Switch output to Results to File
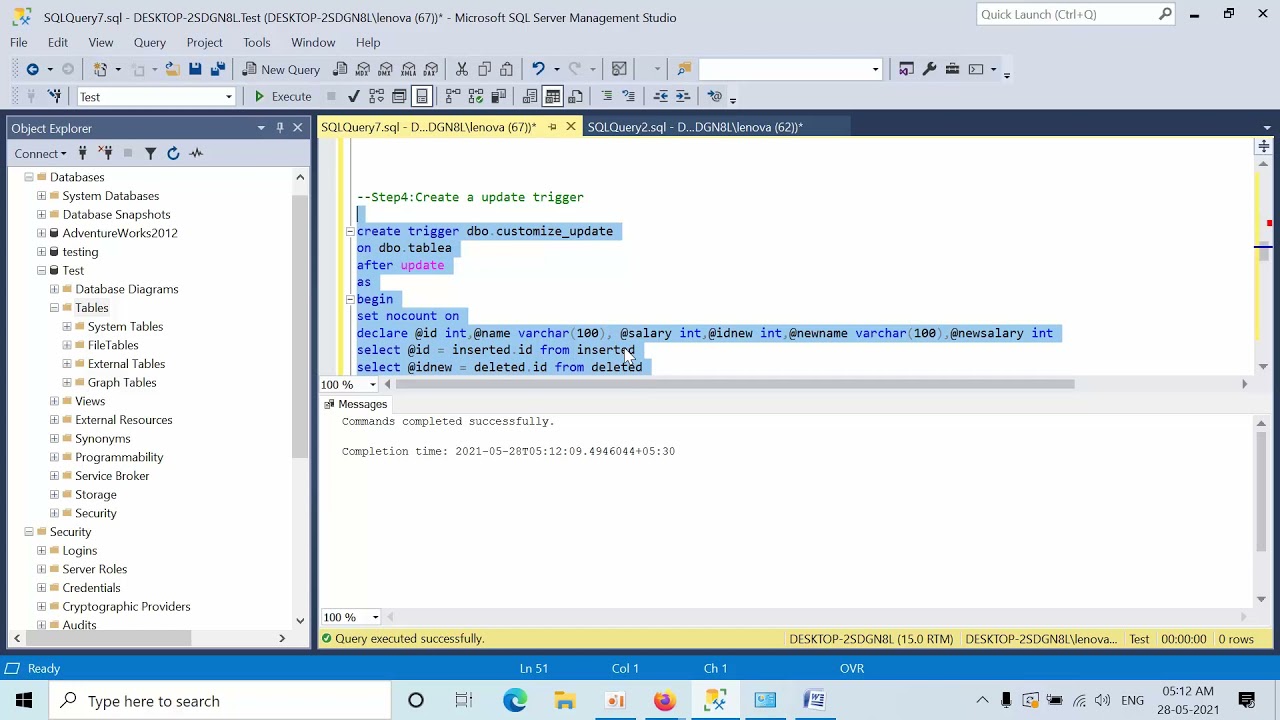Screen dimensions: 1280x720 pyautogui.click(x=575, y=96)
